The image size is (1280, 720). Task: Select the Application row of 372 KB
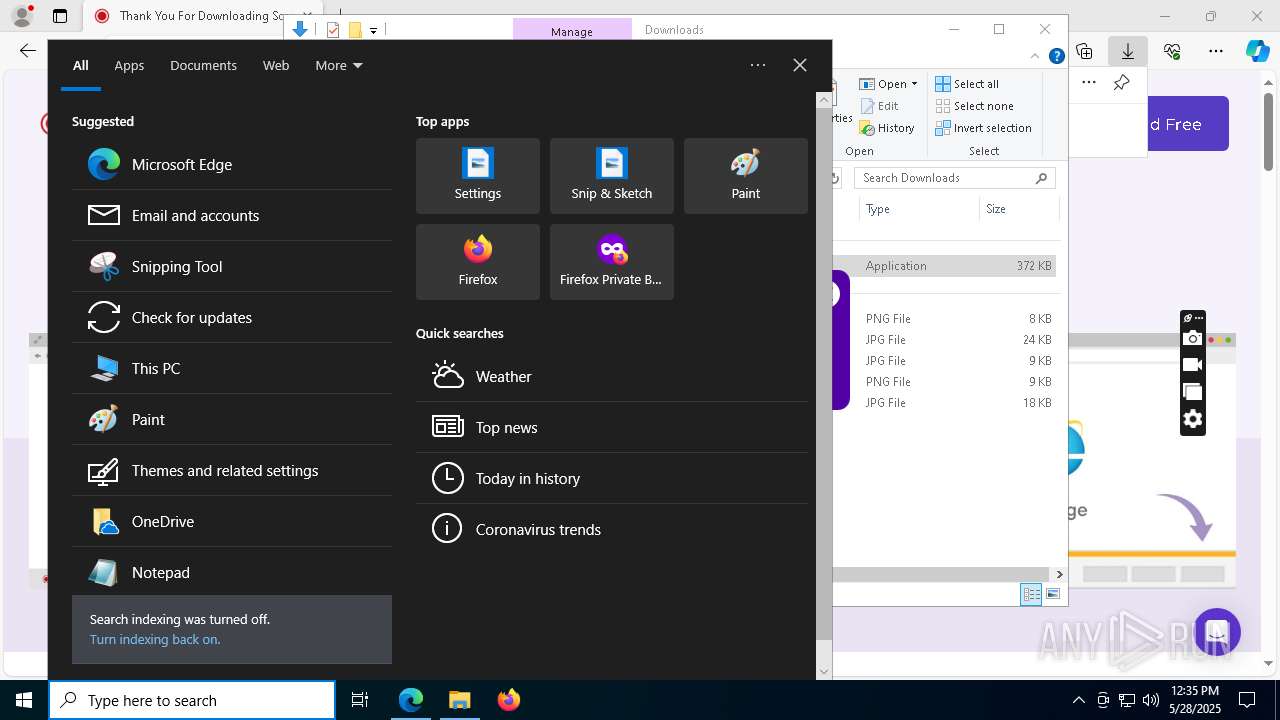[945, 266]
